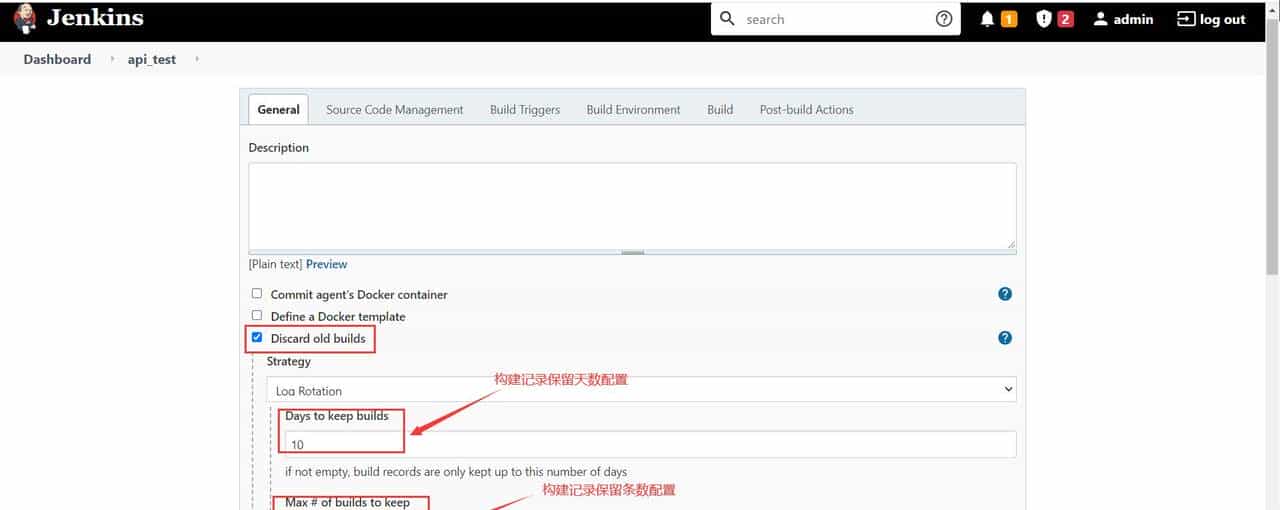Enable Define a Docker template checkbox
Screen dimensions: 1280x510
pos(257,316)
